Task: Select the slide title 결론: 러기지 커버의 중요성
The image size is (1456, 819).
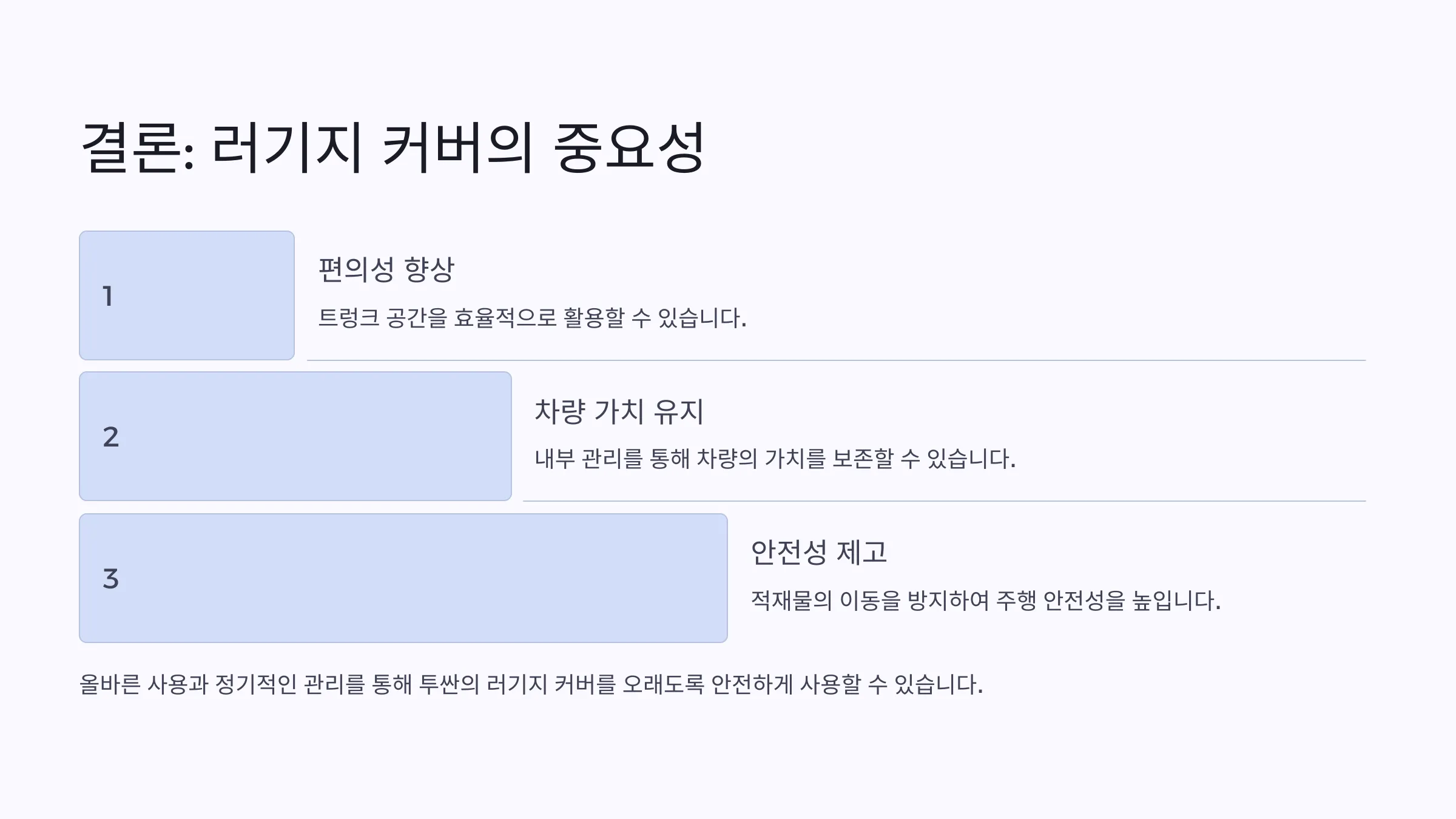Action: coord(393,147)
